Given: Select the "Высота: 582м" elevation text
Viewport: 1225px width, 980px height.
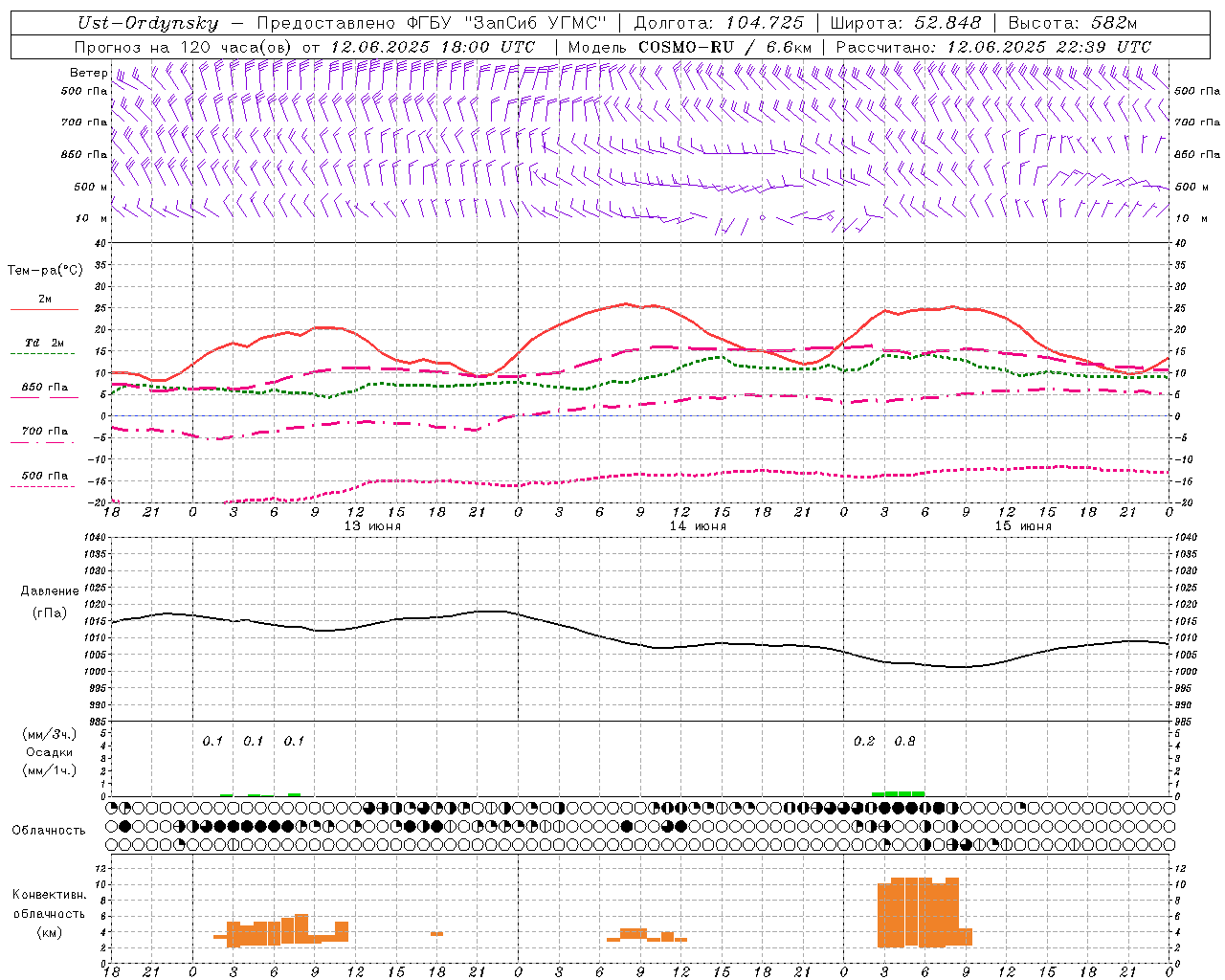Looking at the screenshot, I should pyautogui.click(x=1073, y=23).
